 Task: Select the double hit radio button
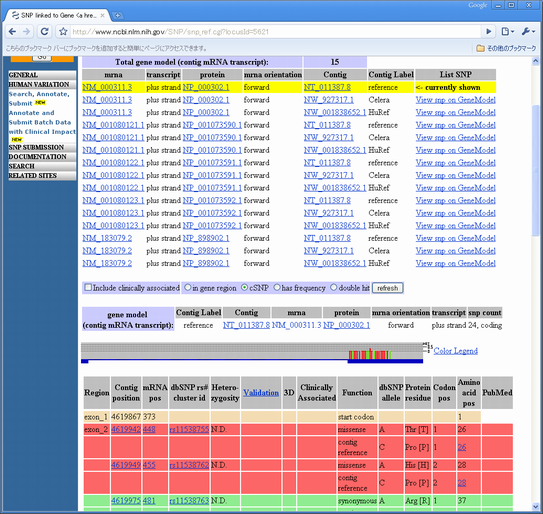(333, 287)
